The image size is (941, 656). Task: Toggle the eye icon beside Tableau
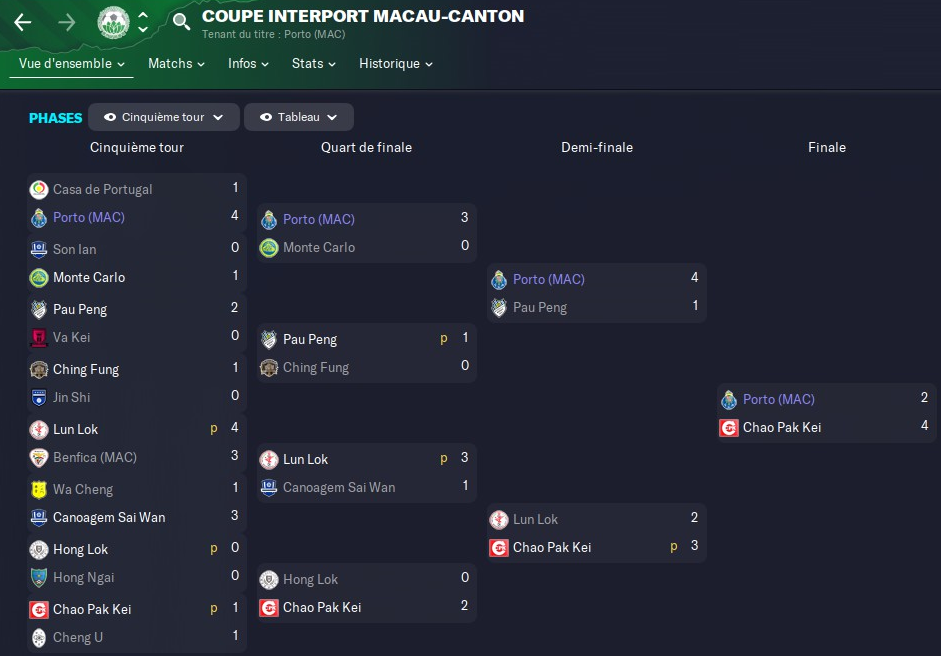(x=265, y=117)
